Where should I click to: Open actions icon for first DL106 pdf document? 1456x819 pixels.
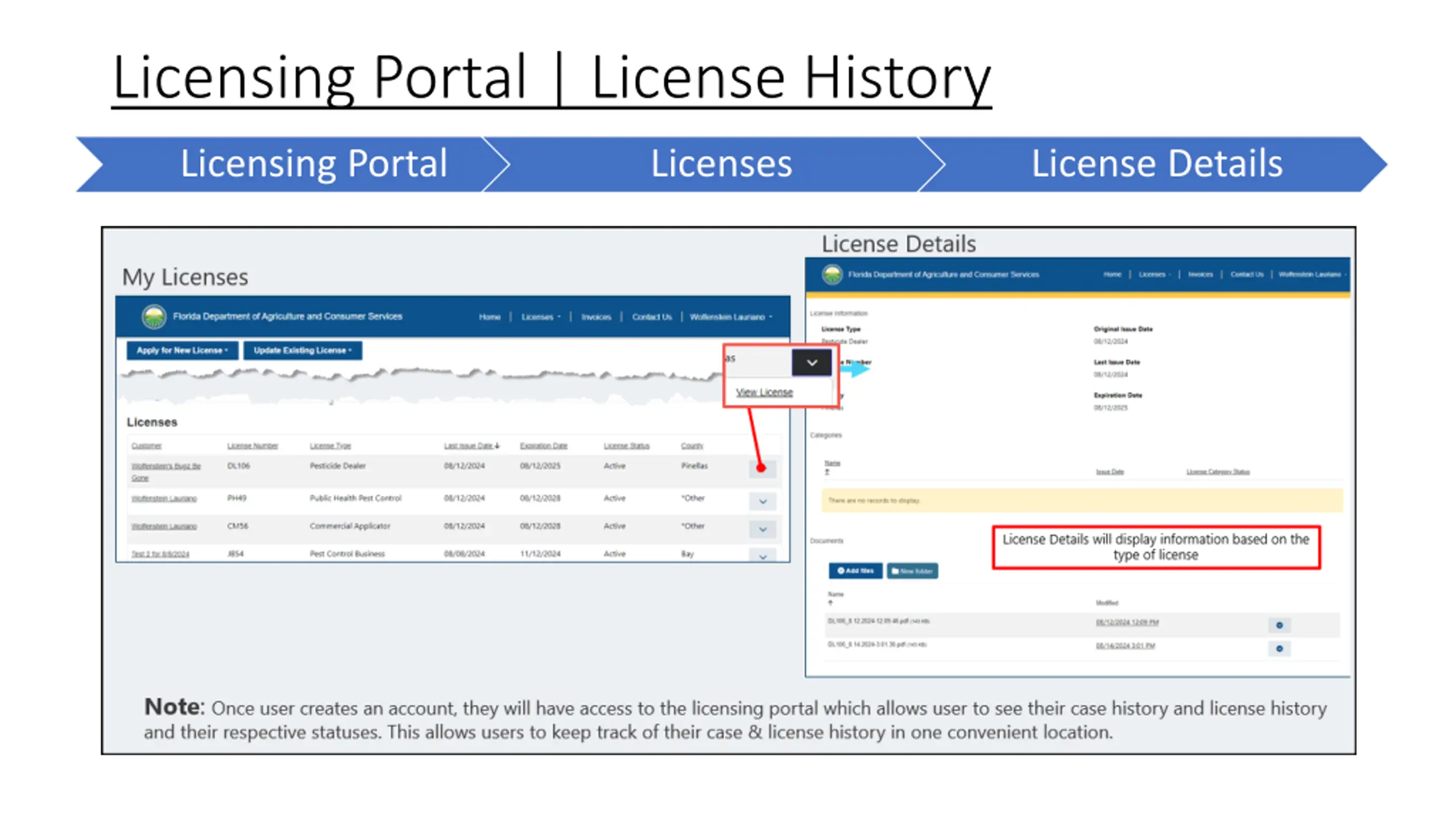[x=1279, y=625]
